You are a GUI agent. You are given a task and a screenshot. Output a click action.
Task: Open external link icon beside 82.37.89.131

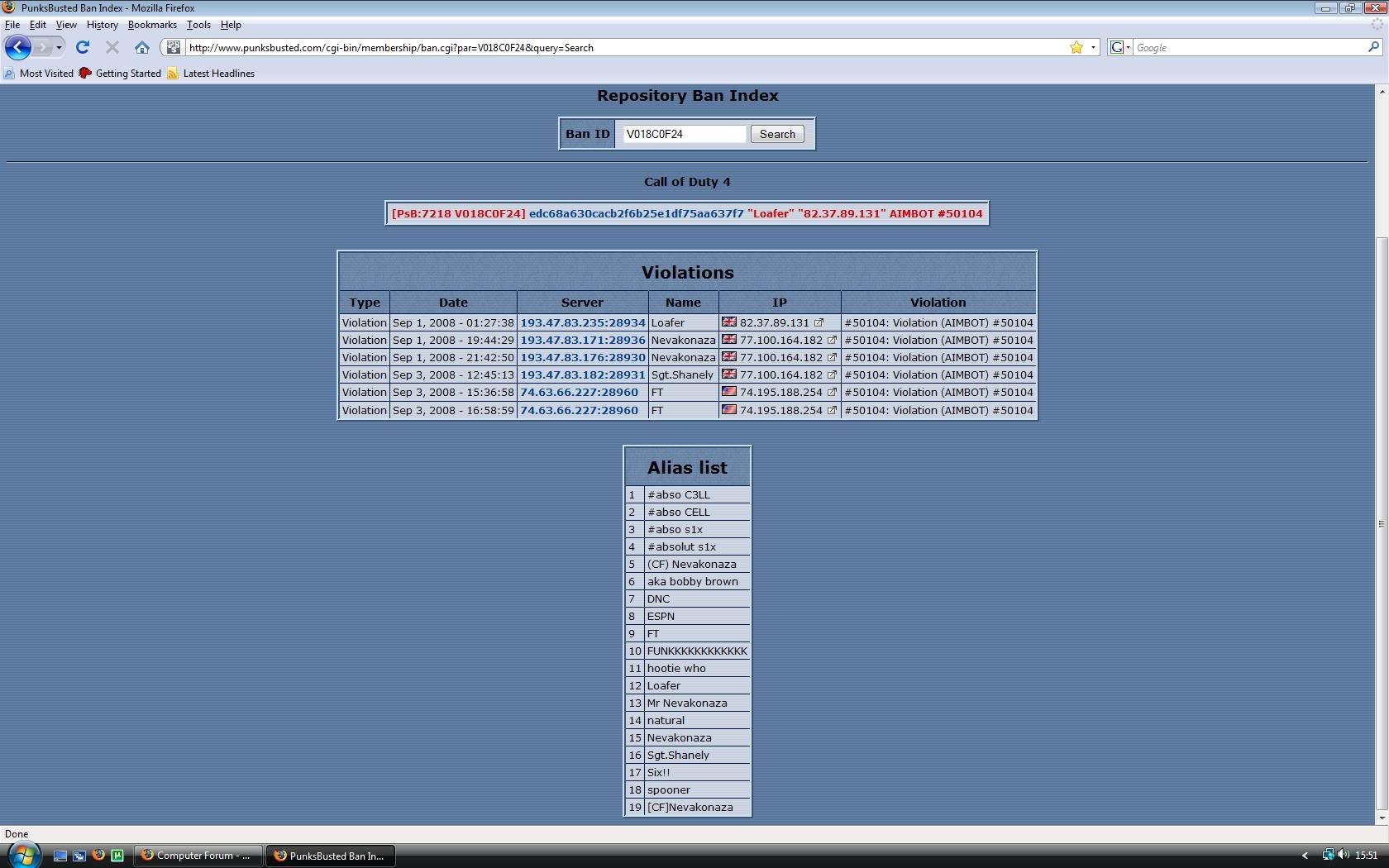819,322
